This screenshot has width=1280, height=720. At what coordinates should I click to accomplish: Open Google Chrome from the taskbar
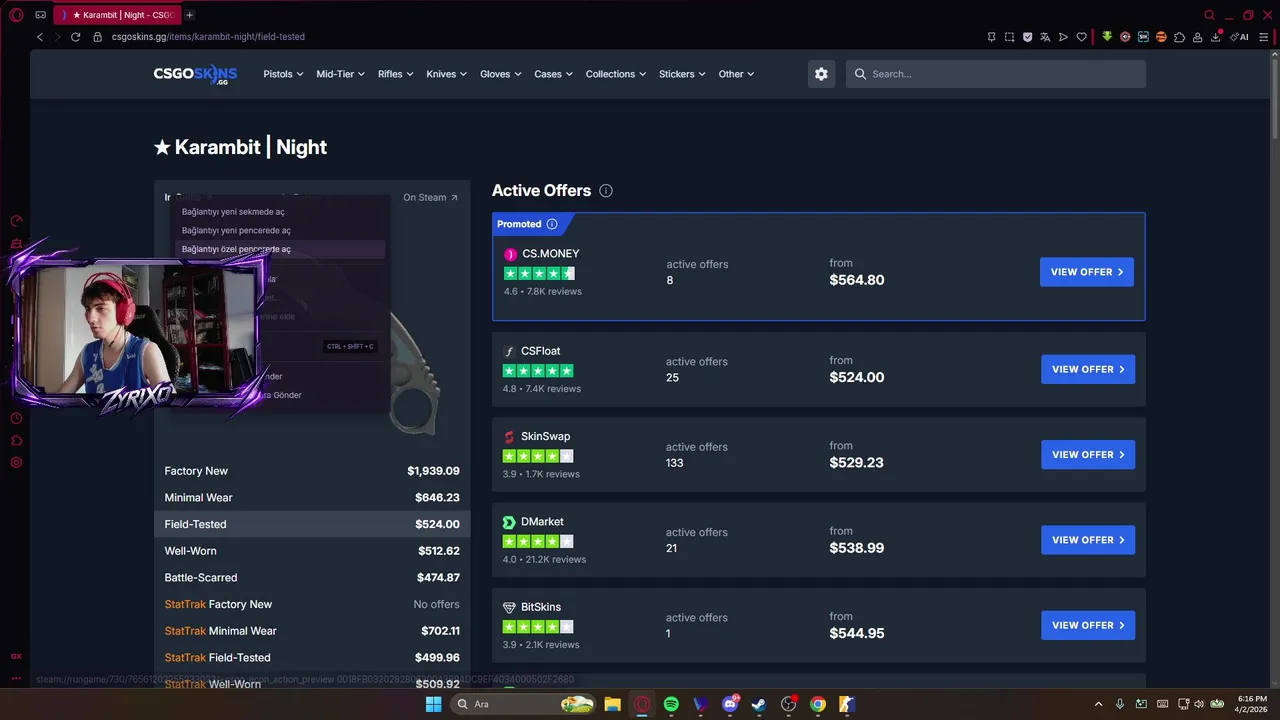point(818,704)
